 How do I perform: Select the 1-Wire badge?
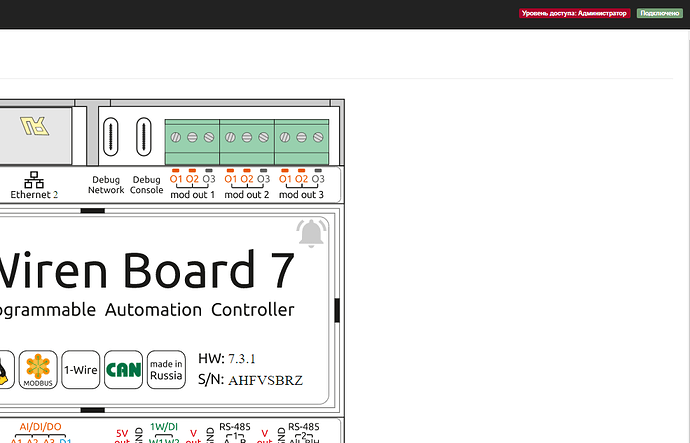81,370
